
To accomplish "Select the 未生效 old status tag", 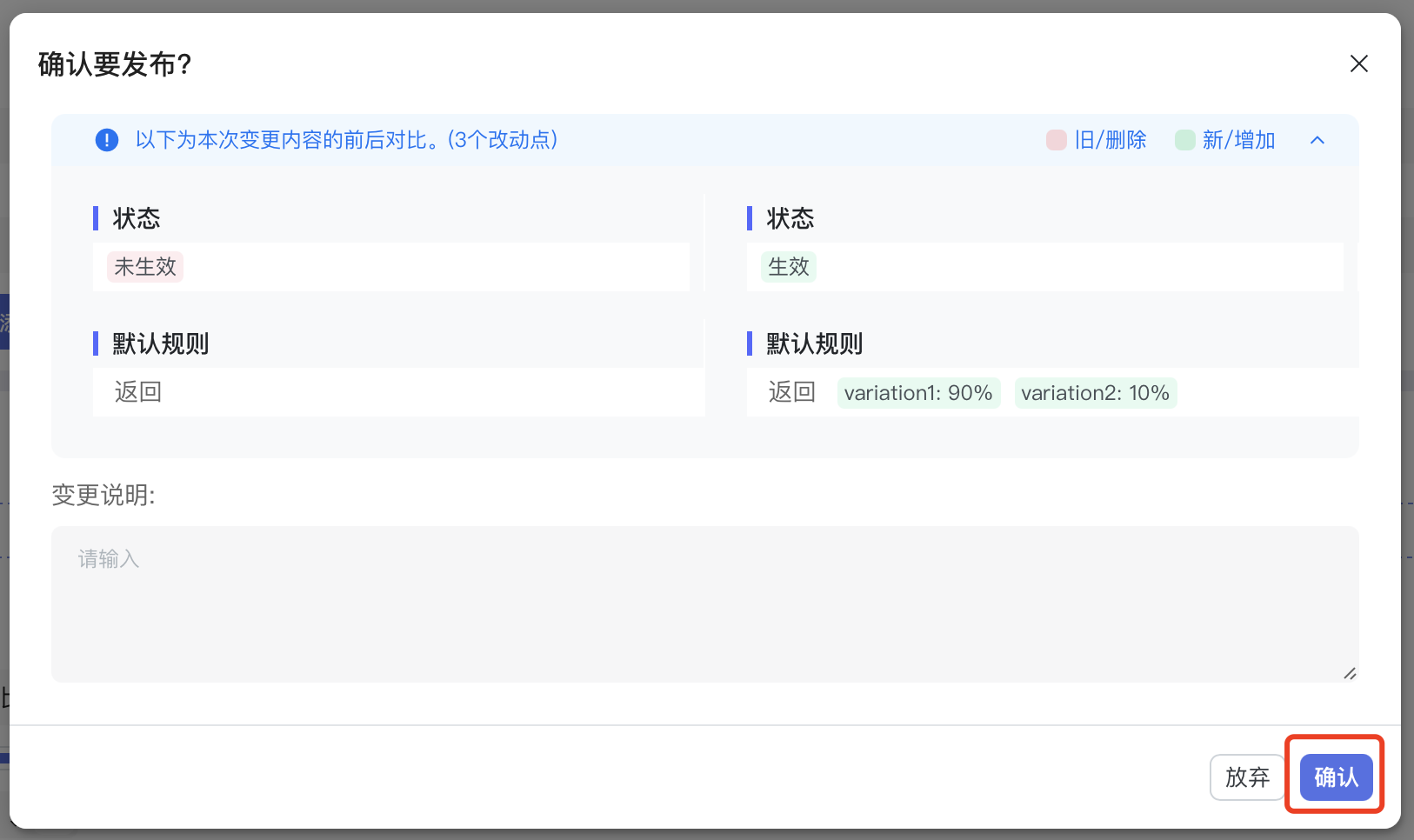I will pos(145,267).
